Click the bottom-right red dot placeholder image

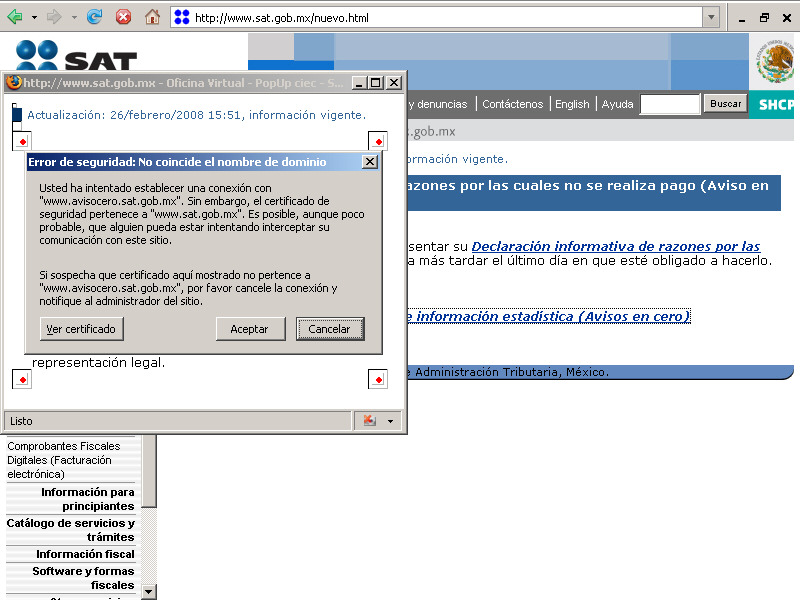pos(378,380)
